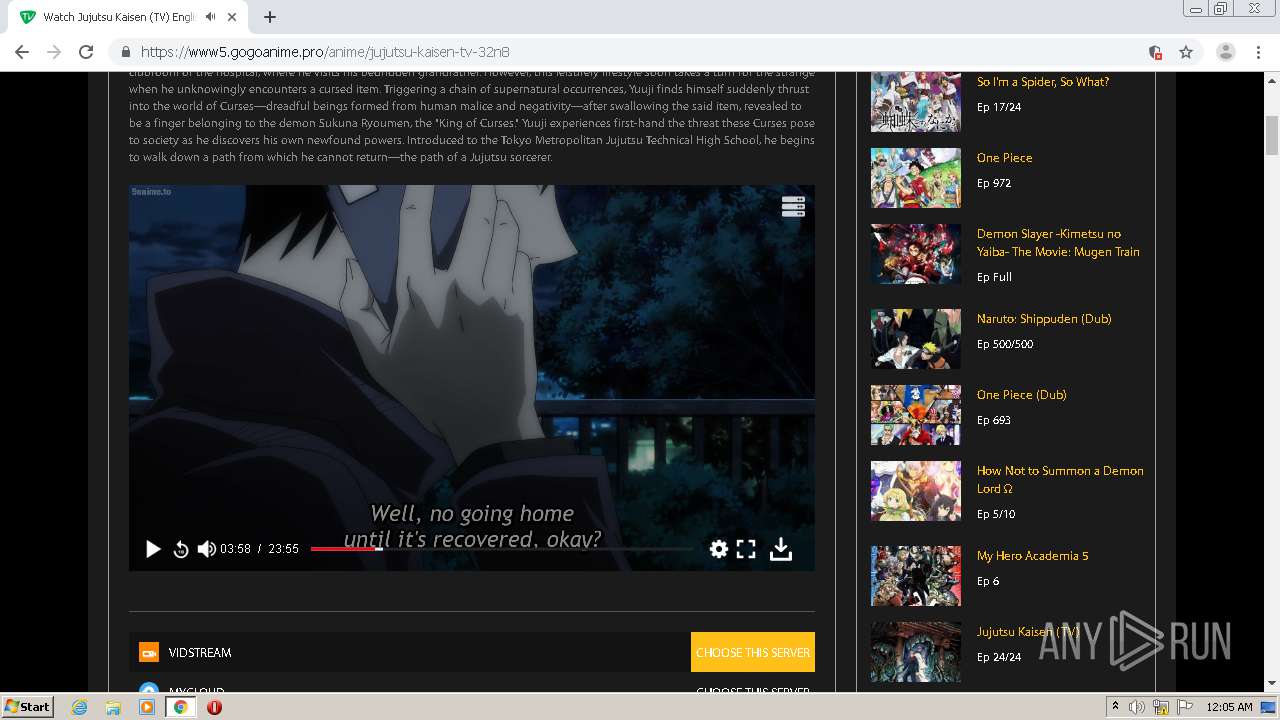The width and height of the screenshot is (1280, 720).
Task: Open Jujutsu Kaisen (TV) sidebar link
Action: [x=1028, y=632]
